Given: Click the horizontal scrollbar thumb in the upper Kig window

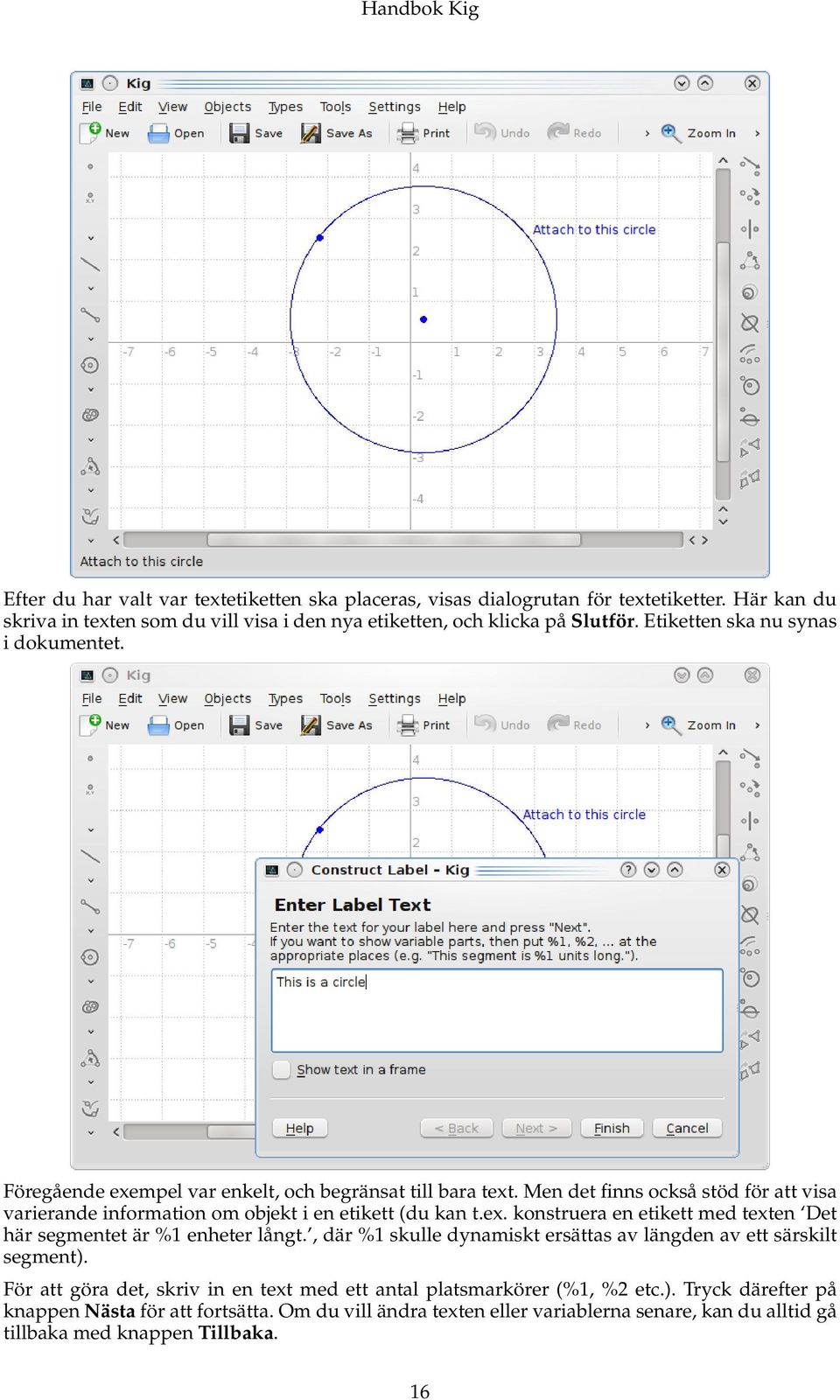Looking at the screenshot, I should click(x=394, y=540).
